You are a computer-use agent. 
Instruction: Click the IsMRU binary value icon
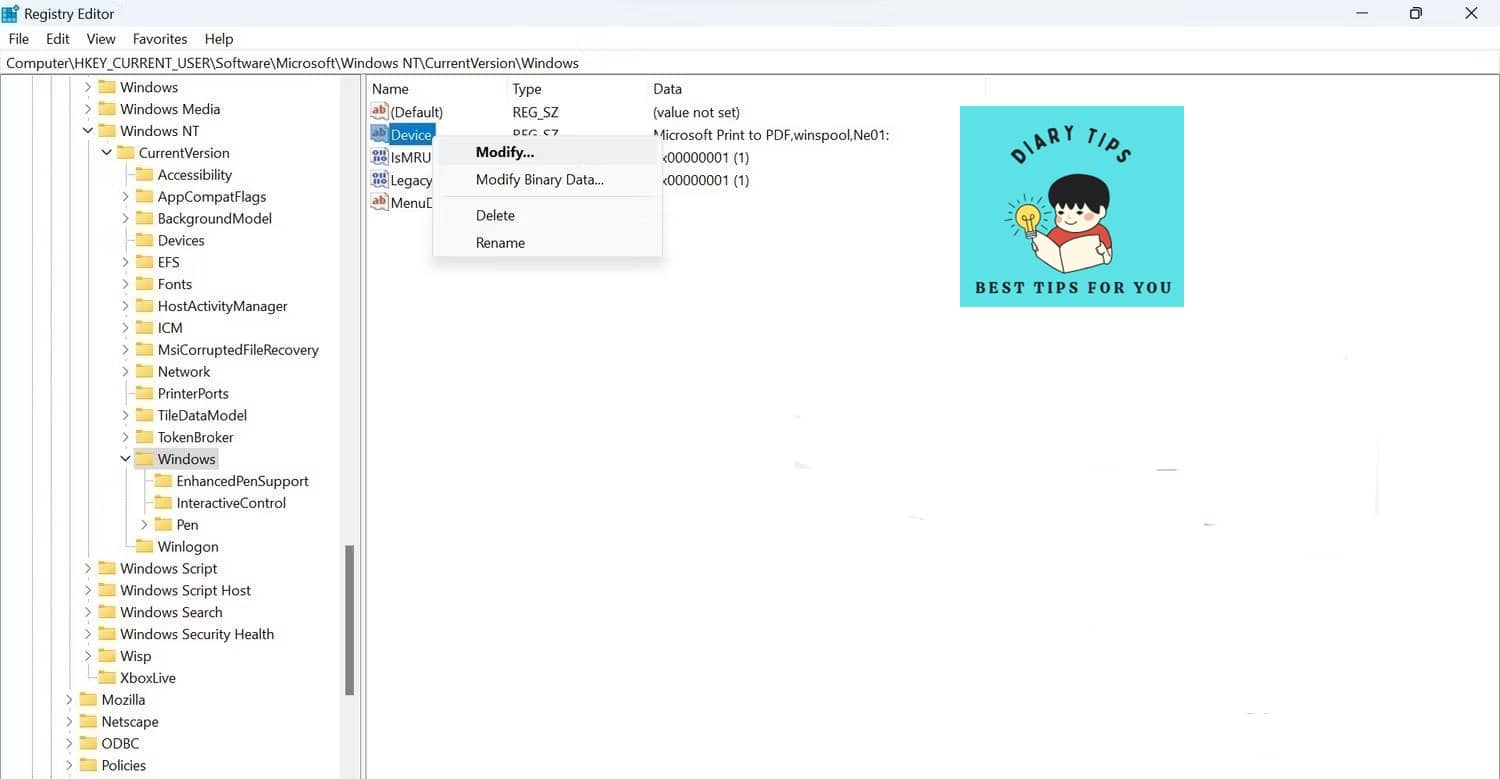click(379, 157)
